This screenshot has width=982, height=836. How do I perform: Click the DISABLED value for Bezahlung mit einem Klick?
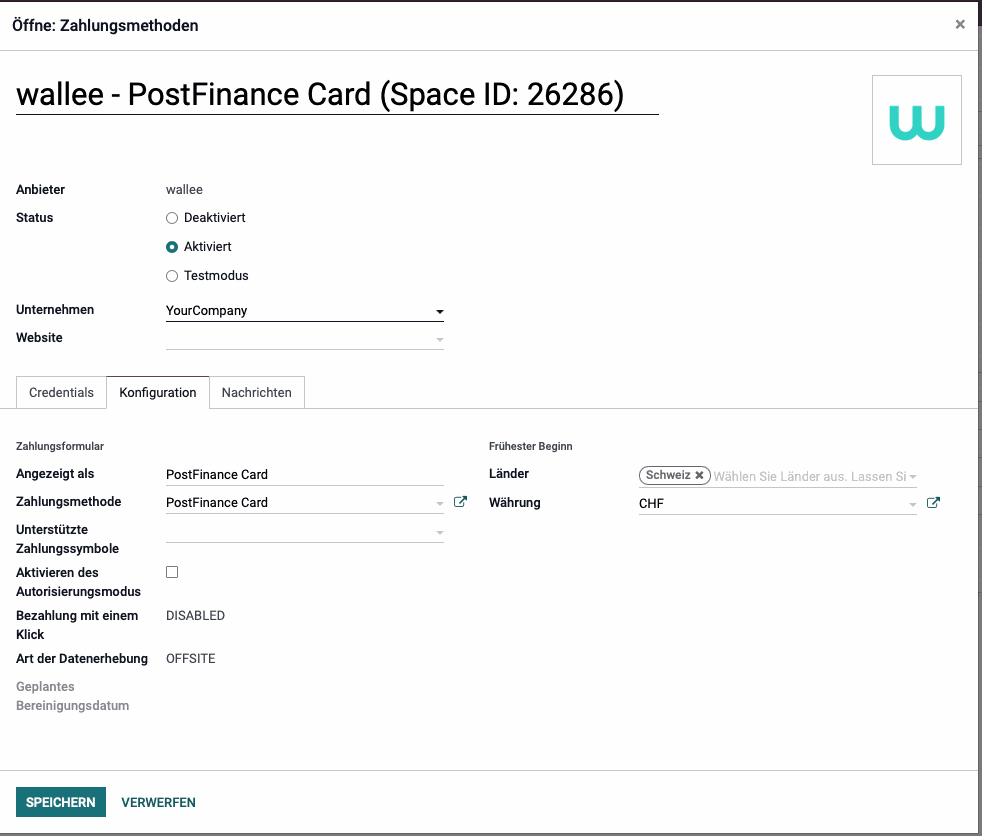click(x=195, y=616)
